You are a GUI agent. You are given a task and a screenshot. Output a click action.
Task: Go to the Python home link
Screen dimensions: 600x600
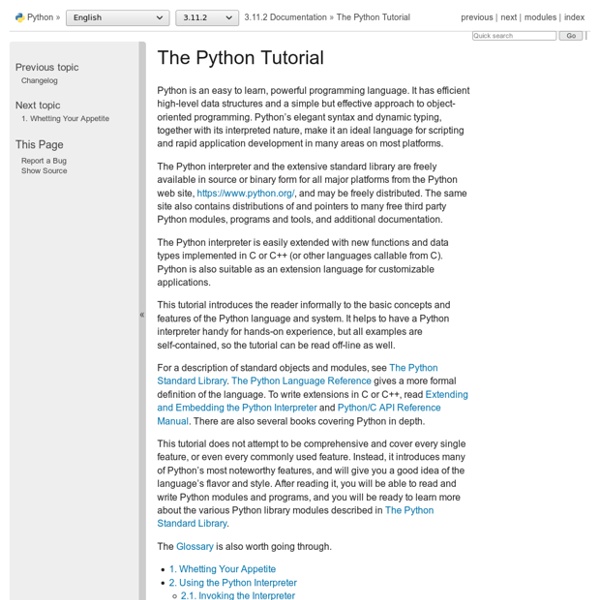tap(40, 18)
